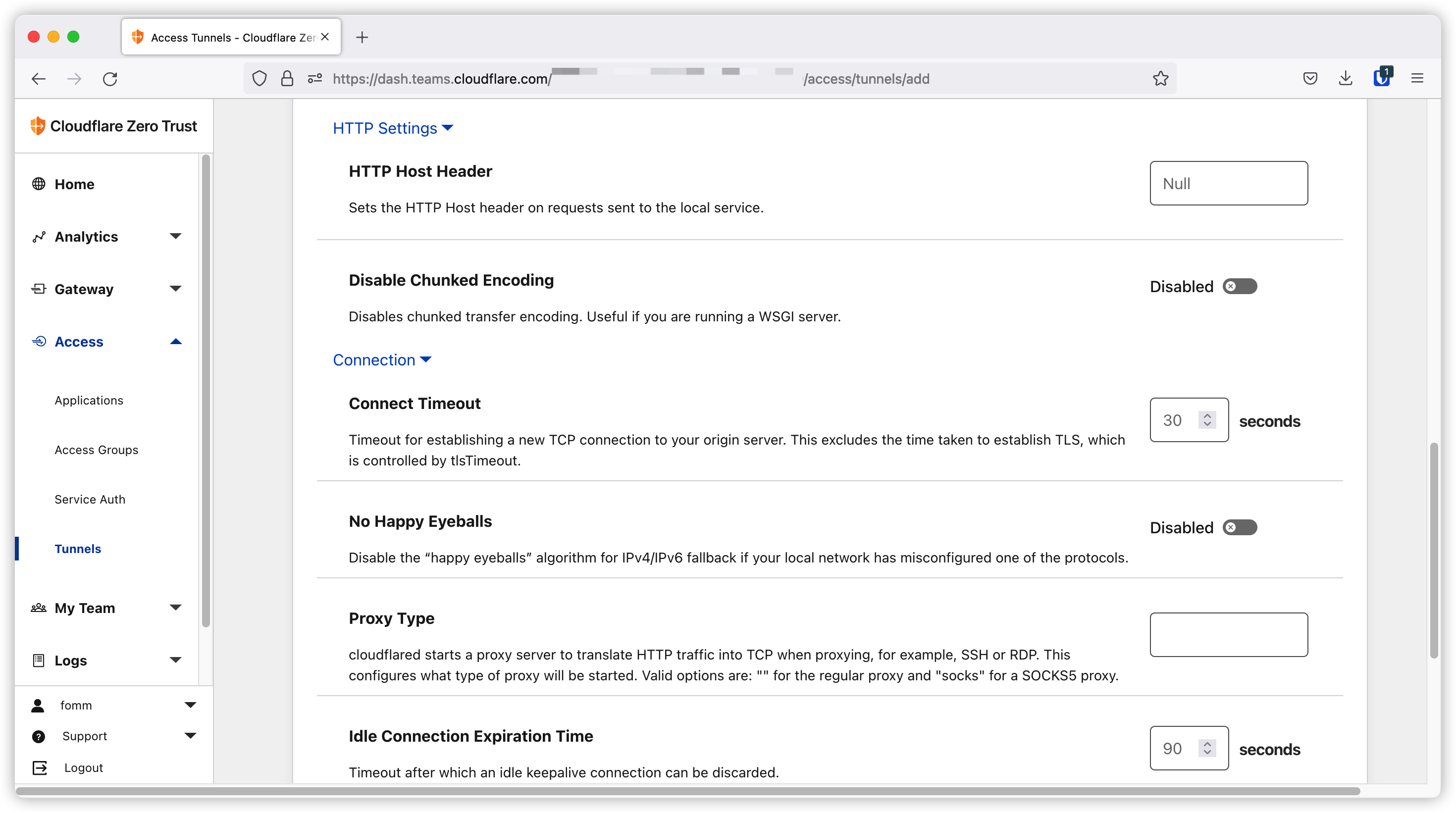Open the Applications sidebar item
This screenshot has width=1456, height=813.
point(89,401)
